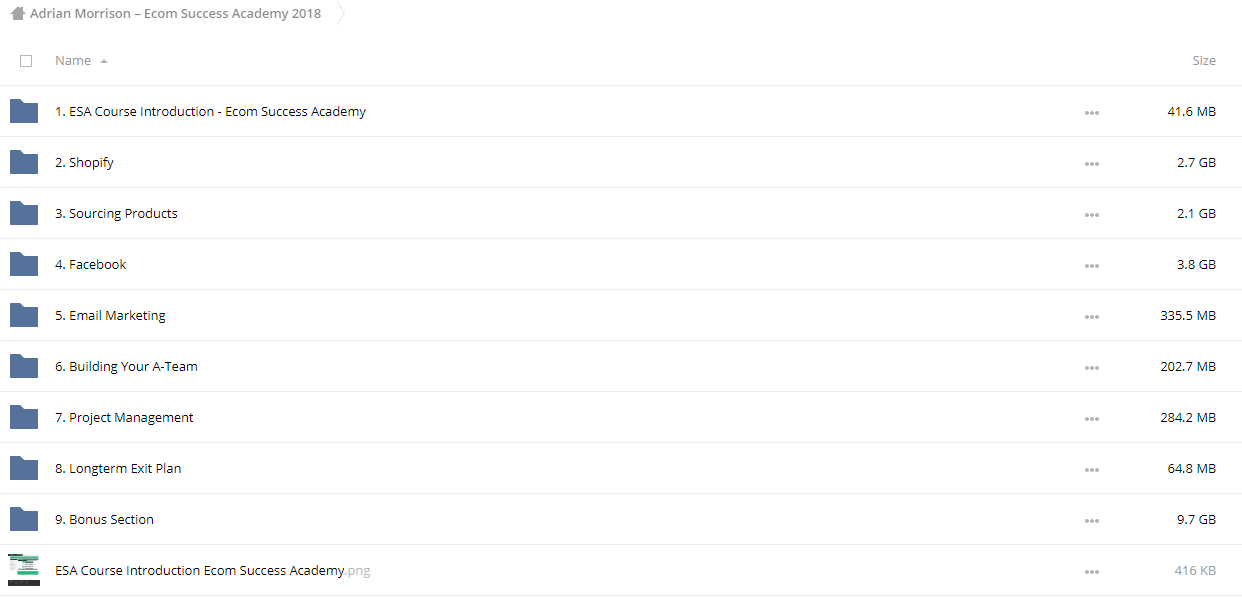This screenshot has width=1242, height=598.
Task: Open more options for 3. Sourcing Products
Action: point(1092,214)
